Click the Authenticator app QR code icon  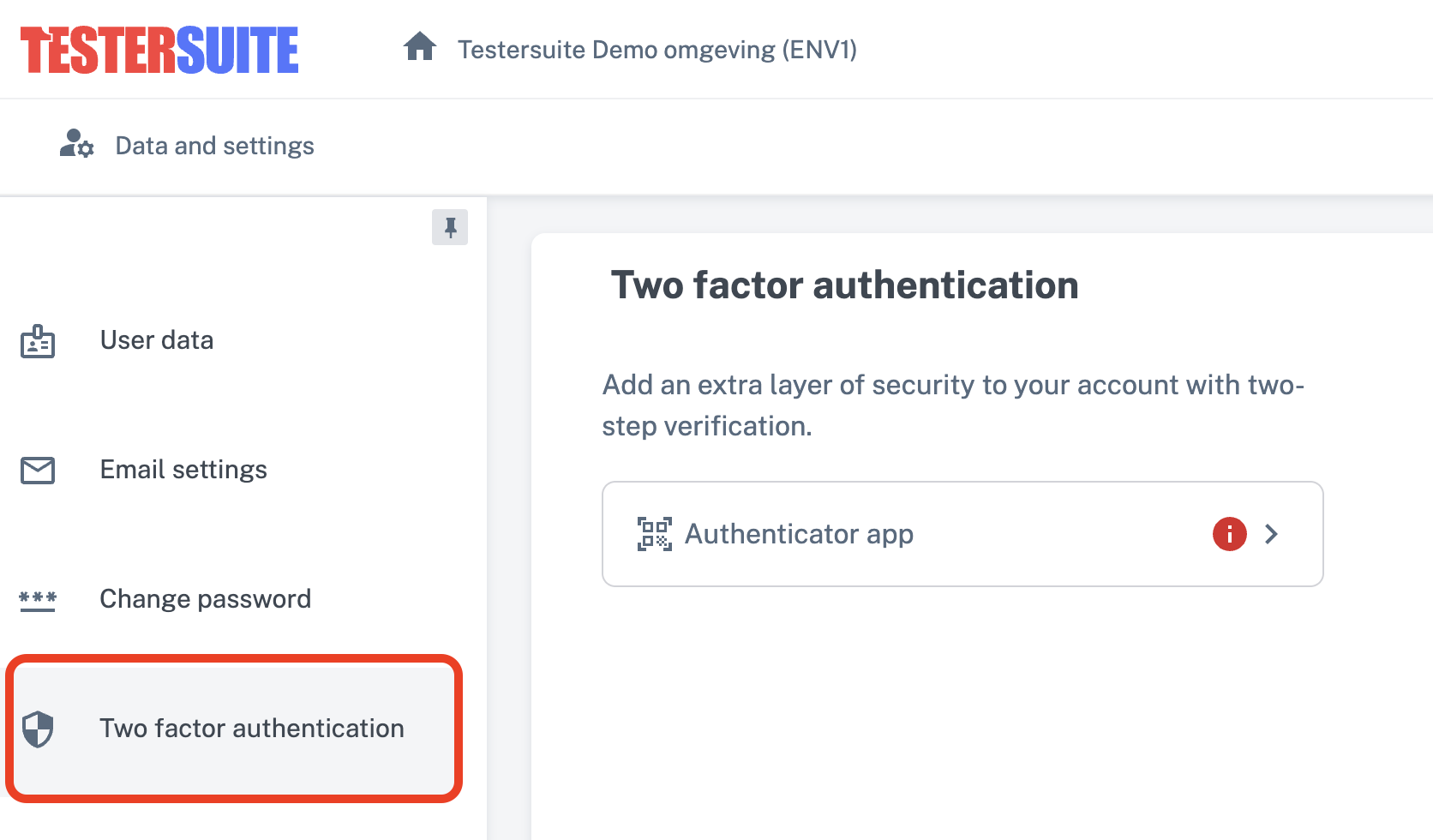[655, 534]
